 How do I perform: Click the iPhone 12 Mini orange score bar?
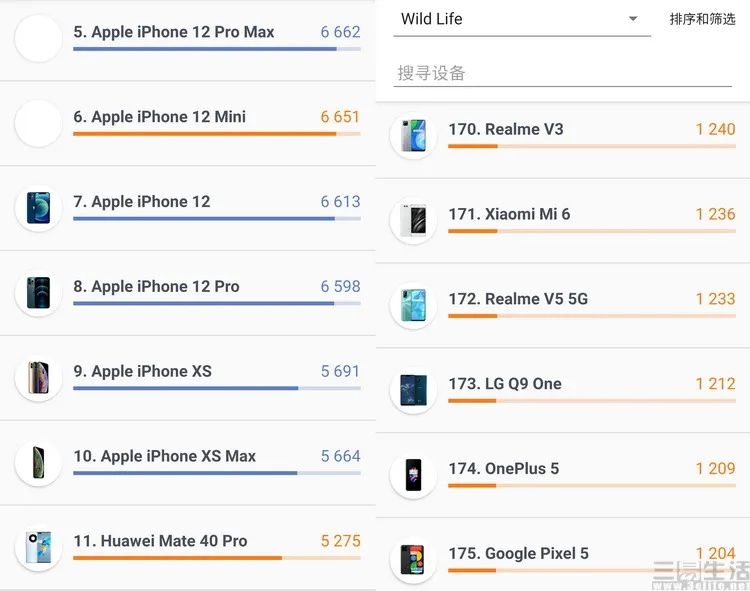click(x=205, y=134)
